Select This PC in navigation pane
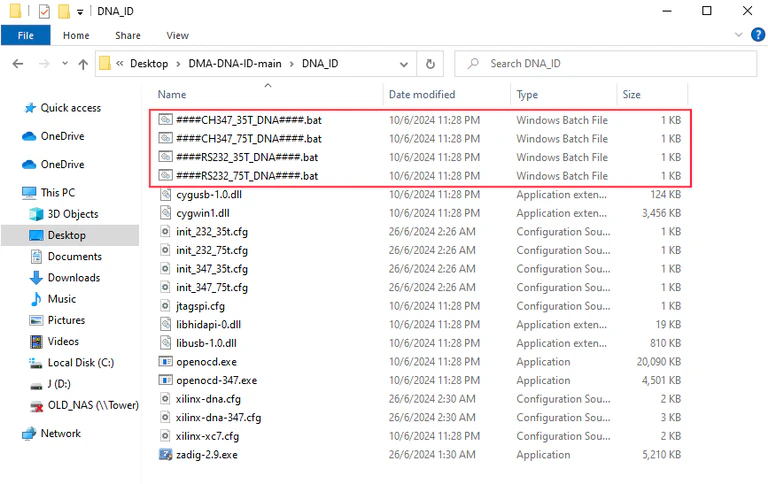Image resolution: width=768 pixels, height=484 pixels. (x=58, y=193)
